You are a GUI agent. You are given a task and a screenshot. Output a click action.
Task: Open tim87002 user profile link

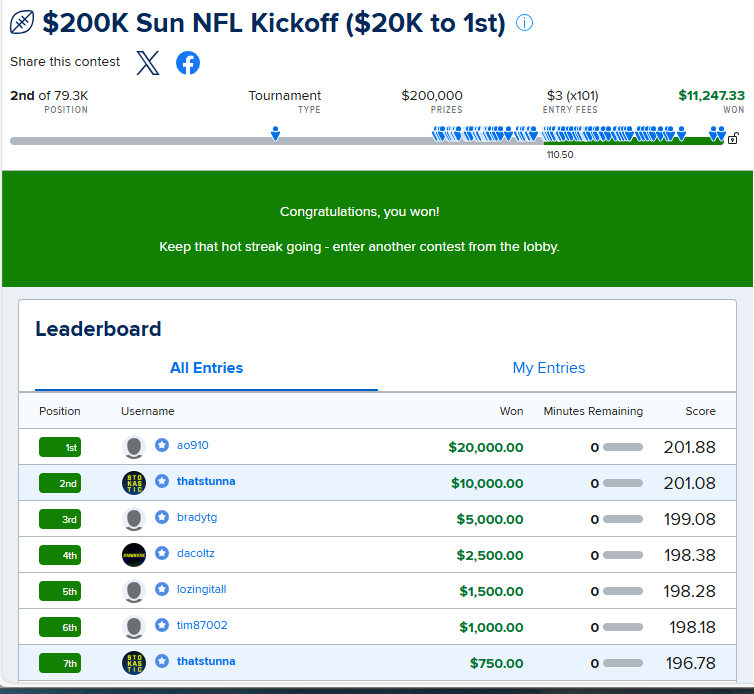[x=202, y=625]
